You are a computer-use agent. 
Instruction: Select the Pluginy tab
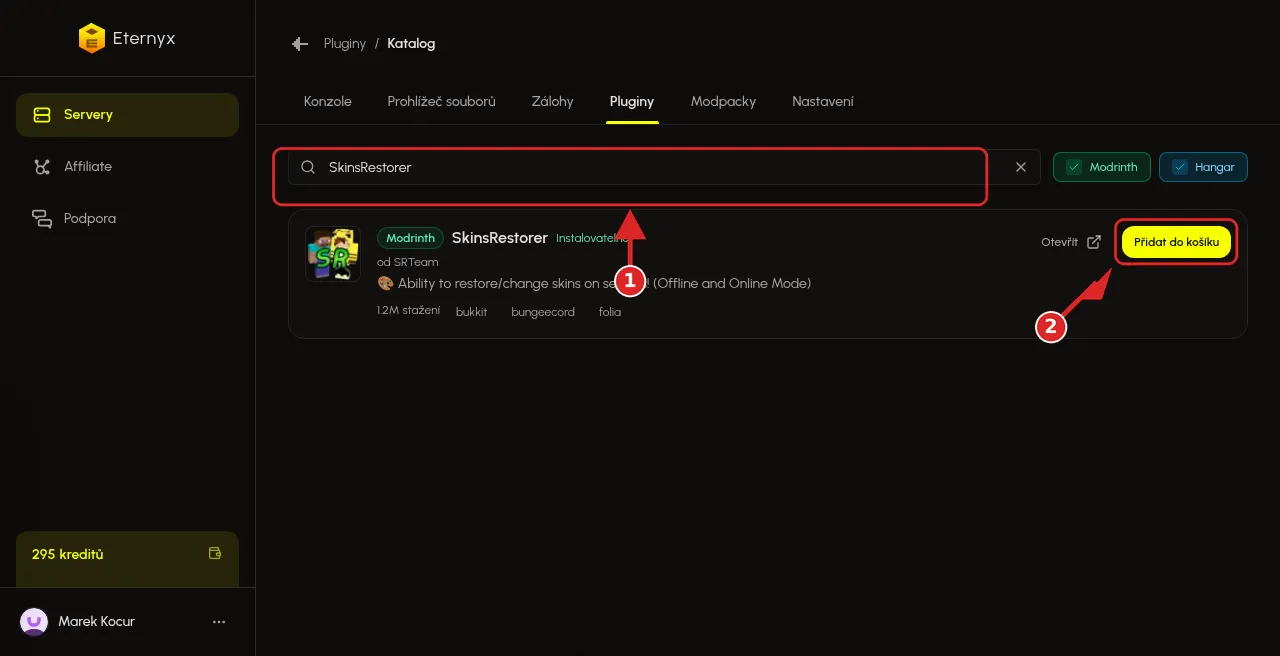[x=632, y=102]
